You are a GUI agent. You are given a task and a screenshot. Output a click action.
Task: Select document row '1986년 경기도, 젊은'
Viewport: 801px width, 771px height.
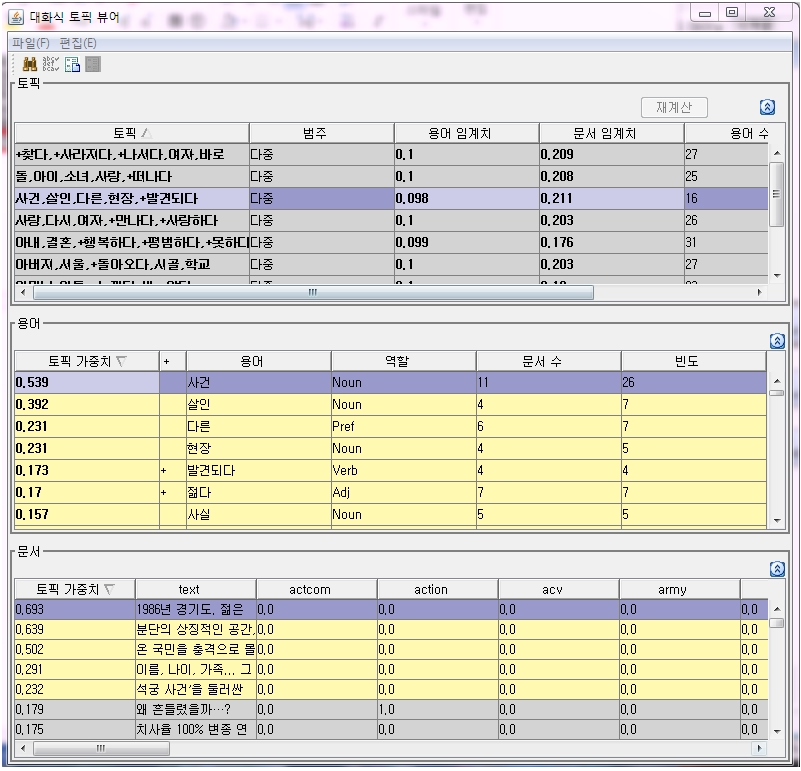[x=391, y=609]
